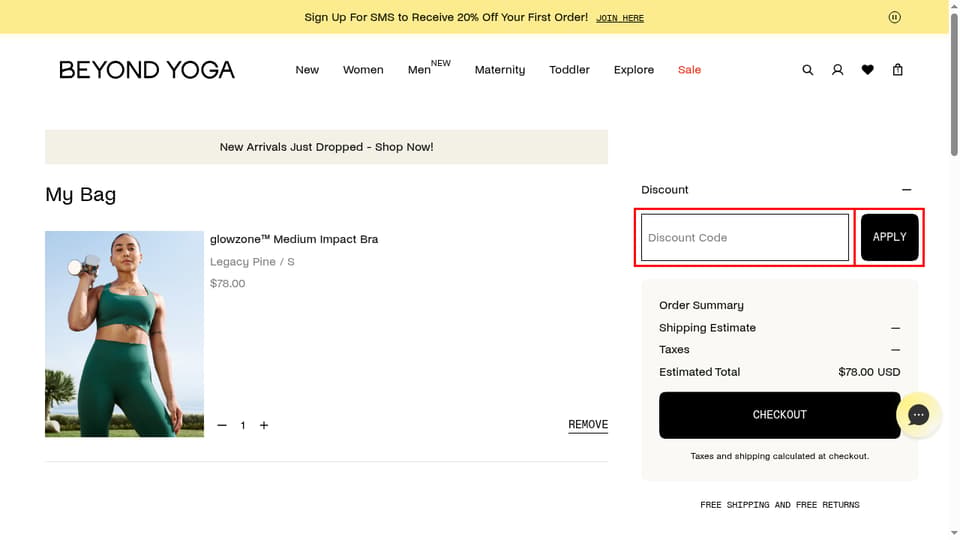Collapse the Discount section
The height and width of the screenshot is (540, 960).
click(907, 190)
